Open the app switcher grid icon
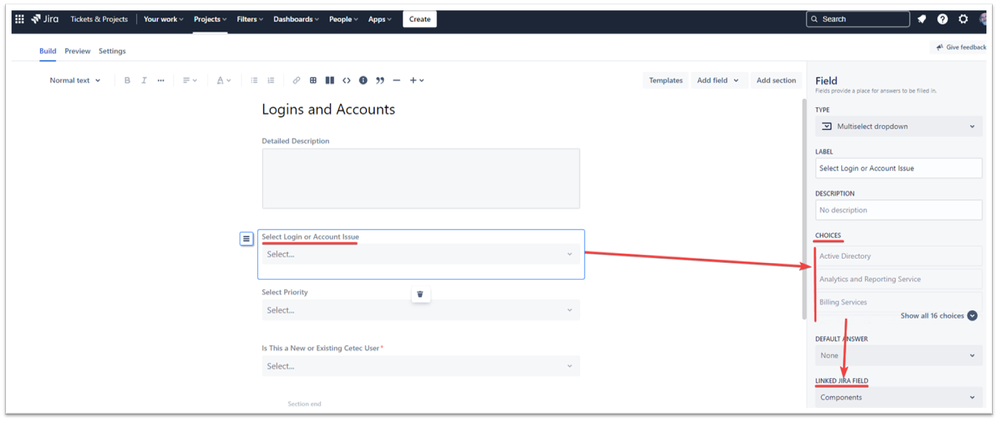 [20, 19]
